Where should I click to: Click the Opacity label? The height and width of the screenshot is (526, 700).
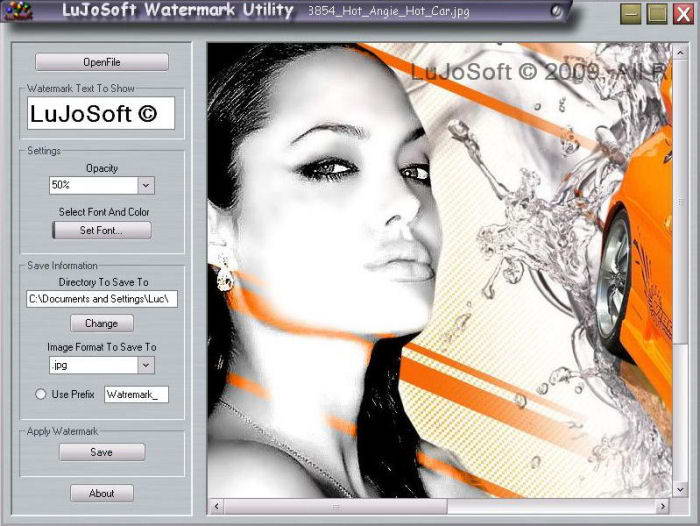[x=102, y=168]
